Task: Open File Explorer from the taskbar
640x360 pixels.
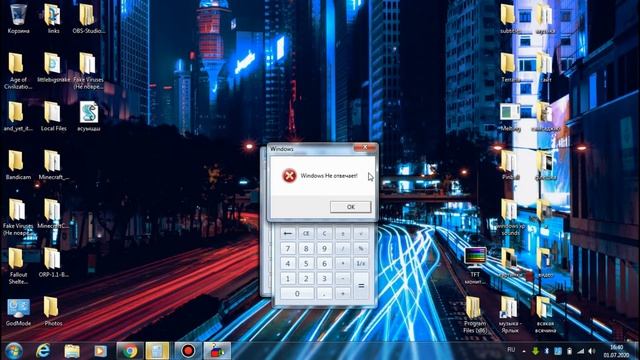Action: (x=72, y=351)
